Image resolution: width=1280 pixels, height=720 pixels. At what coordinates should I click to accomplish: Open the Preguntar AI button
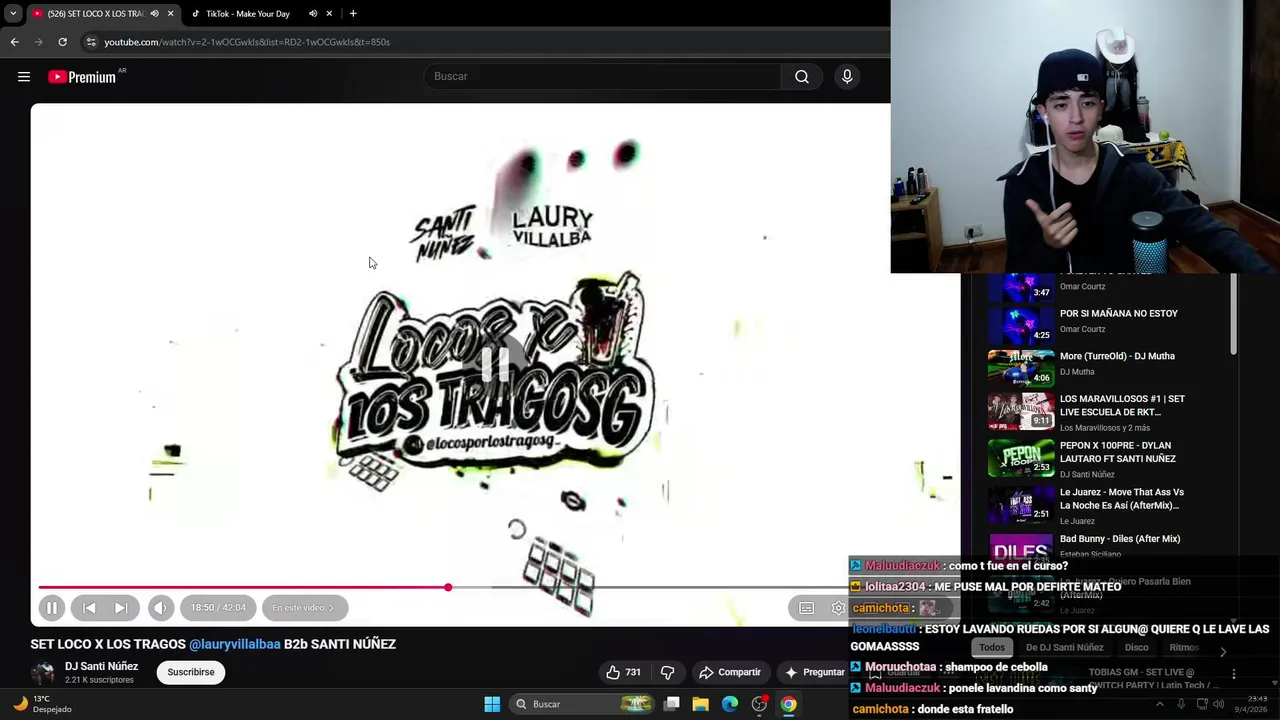point(815,672)
